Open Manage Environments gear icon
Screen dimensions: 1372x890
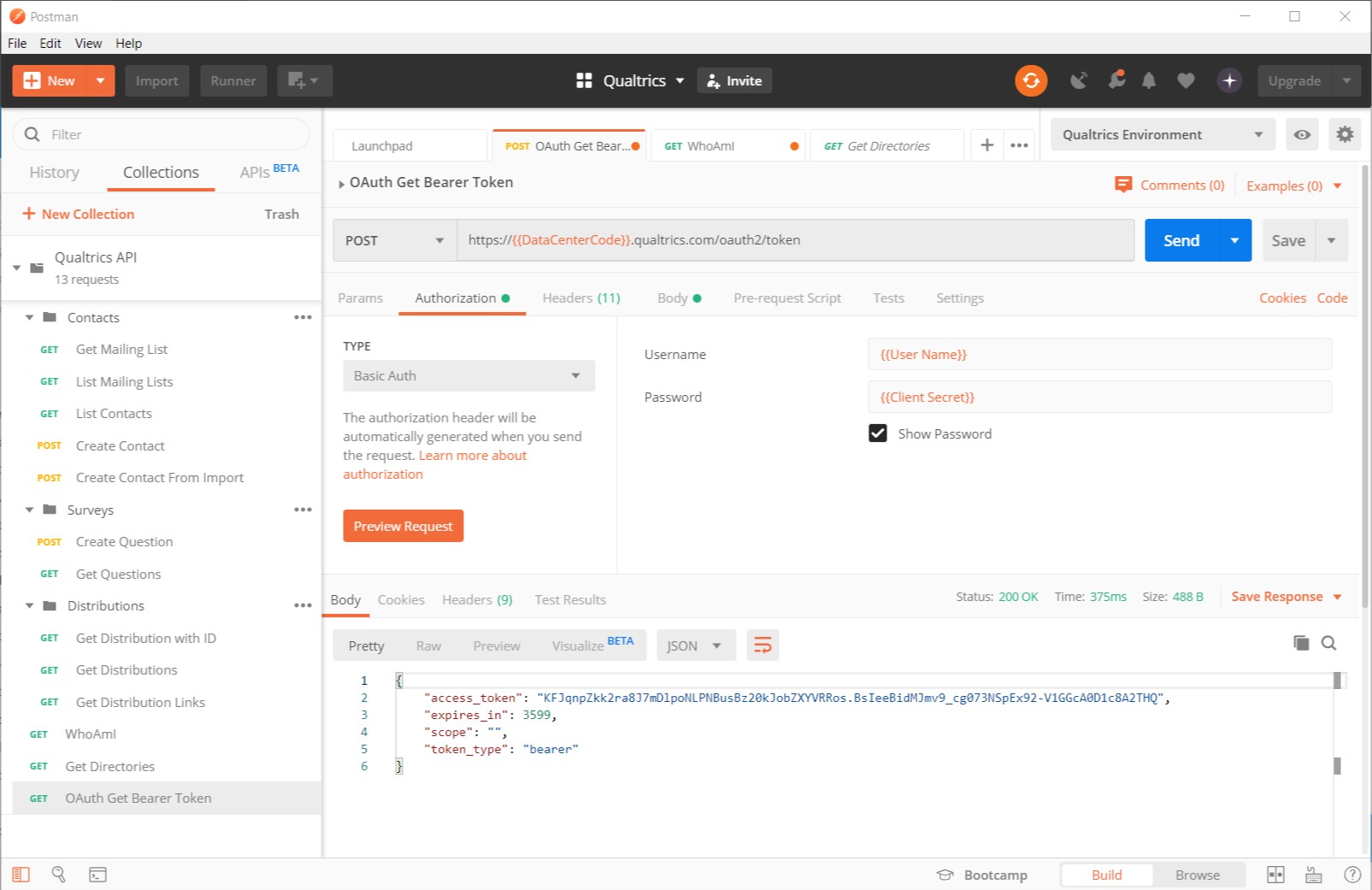1345,134
